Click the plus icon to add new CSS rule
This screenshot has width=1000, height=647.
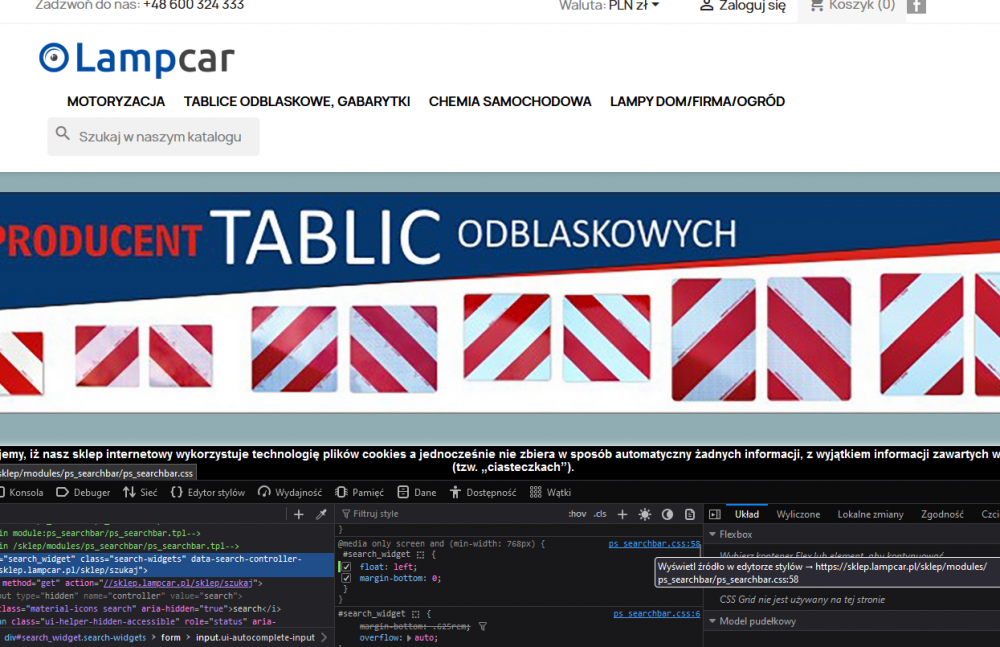[622, 513]
